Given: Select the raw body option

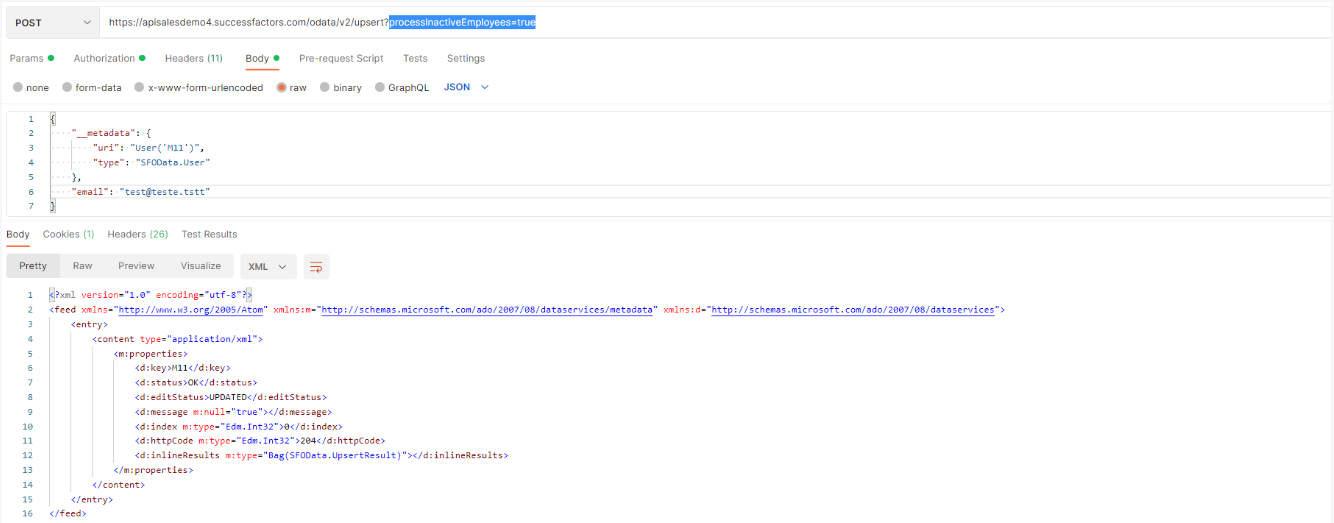Looking at the screenshot, I should click(292, 88).
